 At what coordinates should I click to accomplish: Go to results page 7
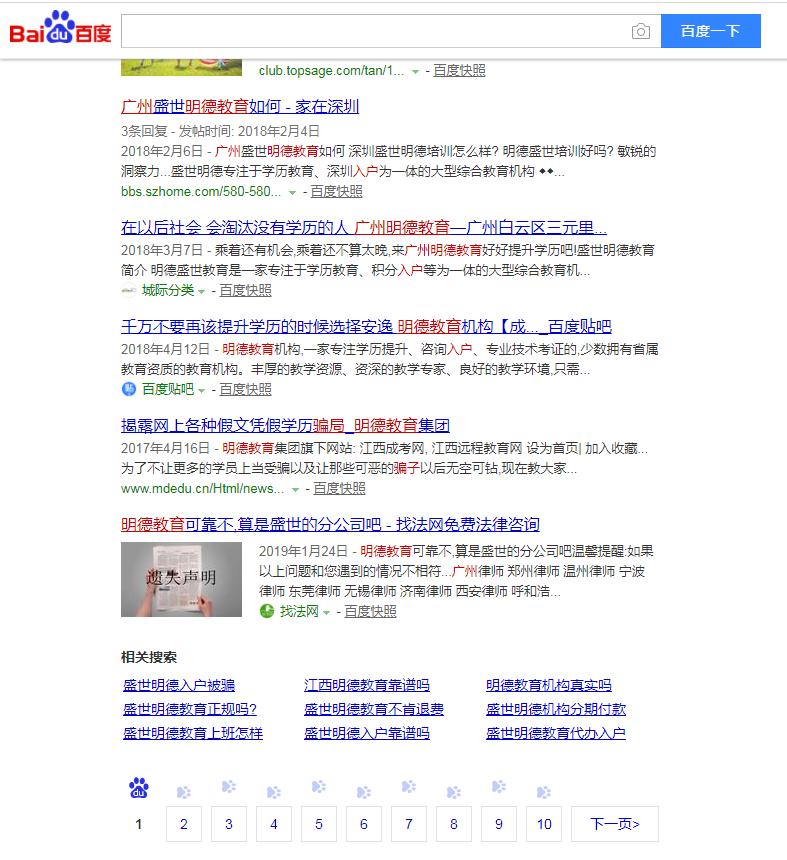click(409, 824)
